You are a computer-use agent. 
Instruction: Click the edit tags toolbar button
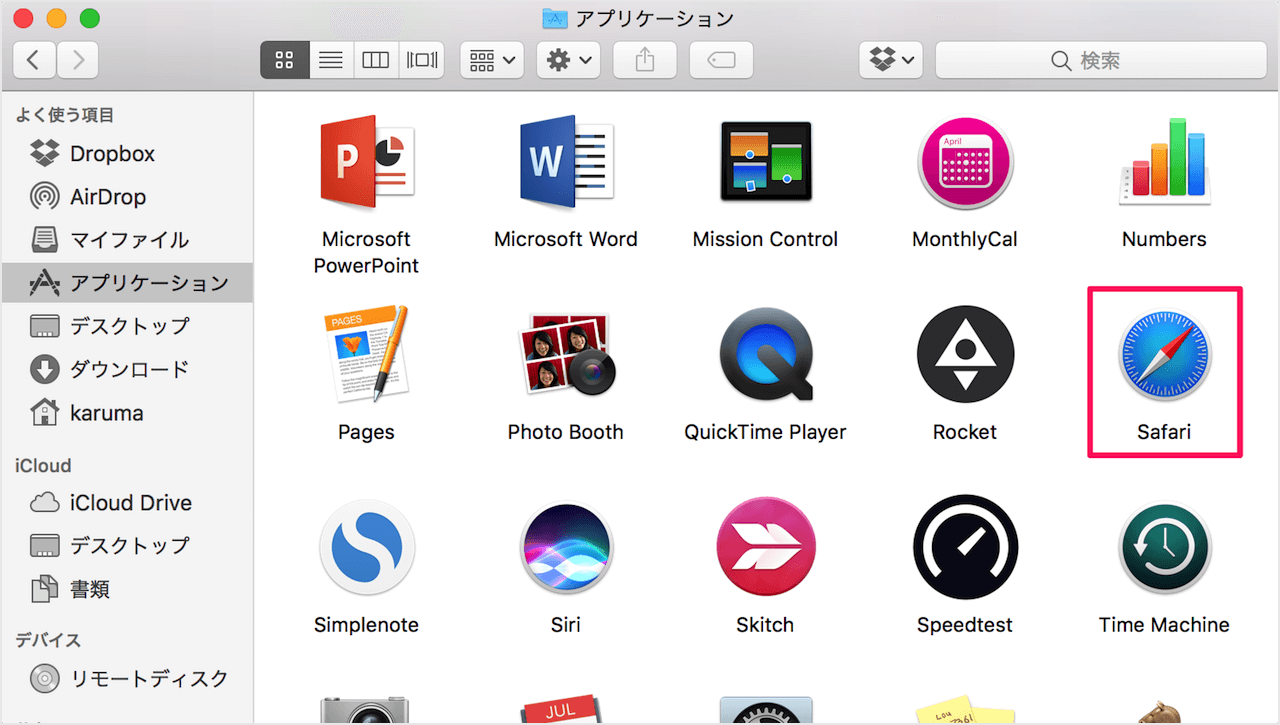721,60
